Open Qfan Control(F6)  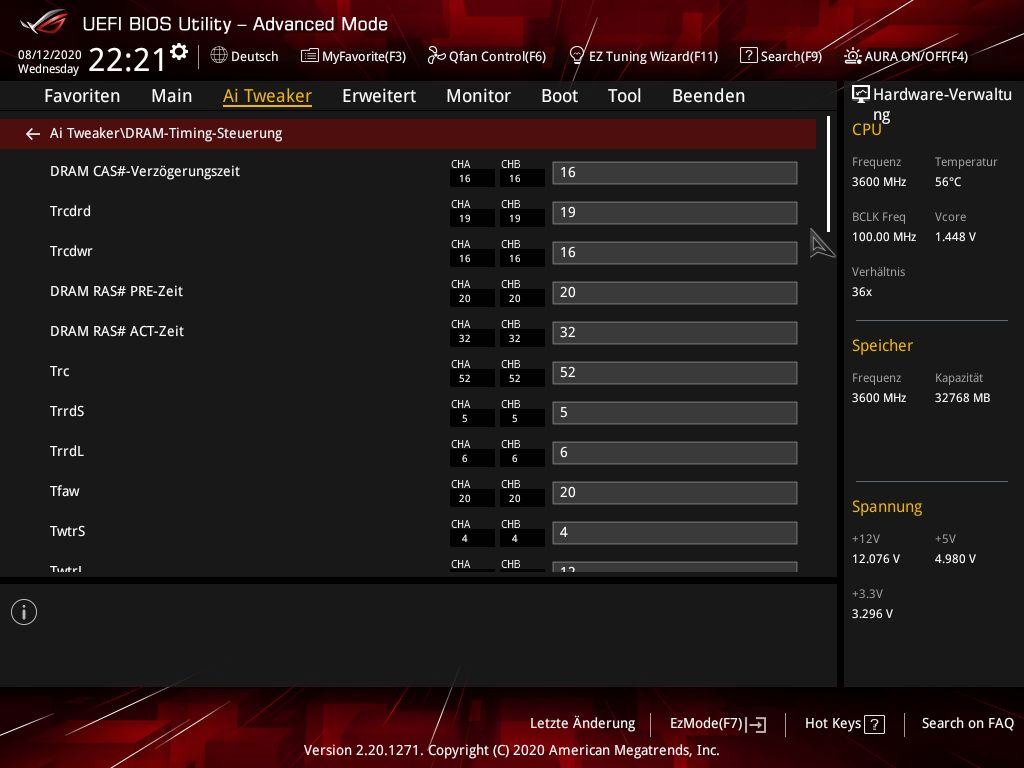(x=487, y=56)
